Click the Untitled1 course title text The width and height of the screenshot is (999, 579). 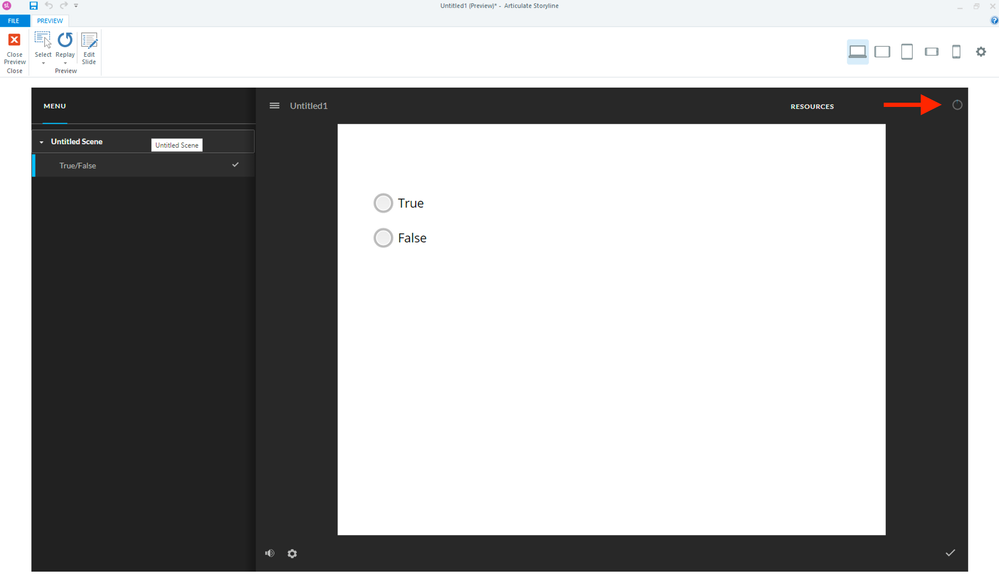click(308, 106)
